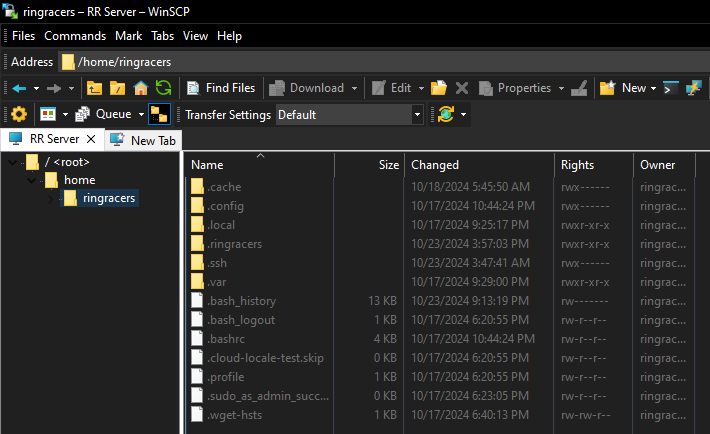Go to home directory icon

[141, 88]
